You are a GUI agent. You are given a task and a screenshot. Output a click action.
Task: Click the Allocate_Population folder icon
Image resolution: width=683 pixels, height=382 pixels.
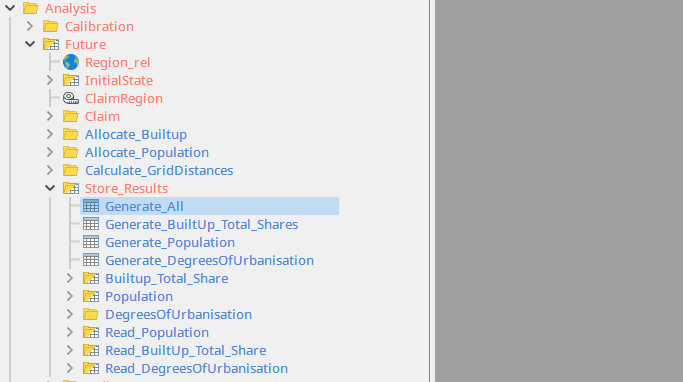(71, 152)
